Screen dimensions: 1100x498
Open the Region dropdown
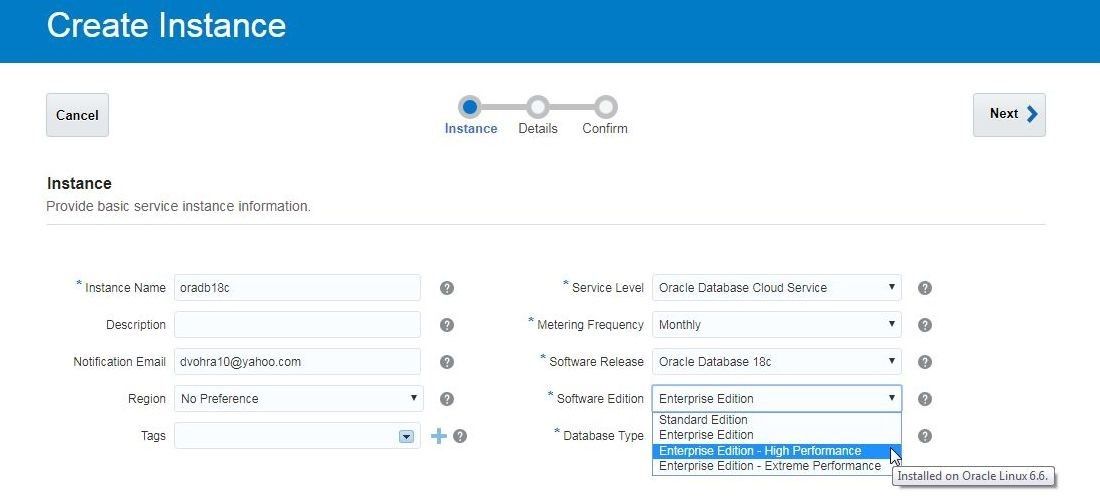(x=298, y=398)
